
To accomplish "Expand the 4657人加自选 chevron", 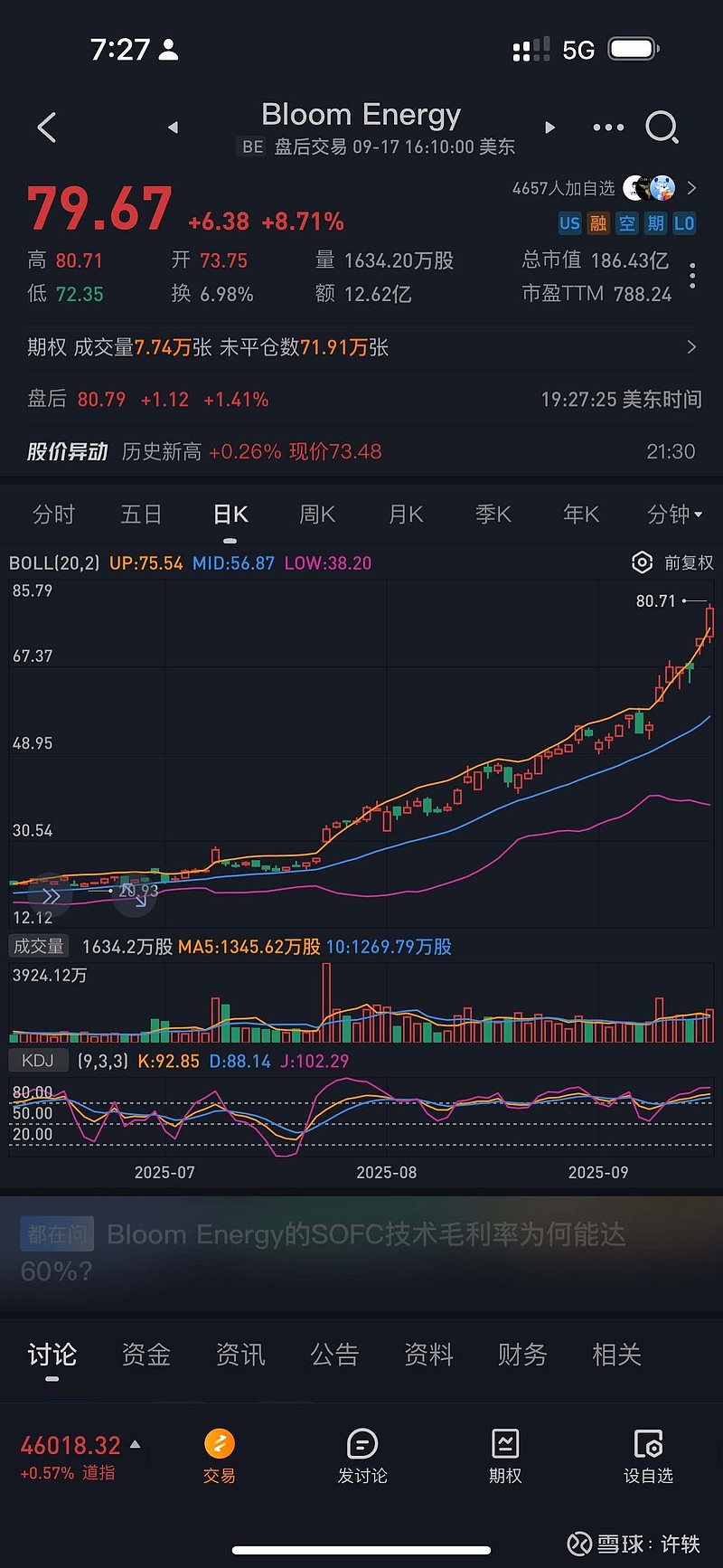I will point(691,188).
